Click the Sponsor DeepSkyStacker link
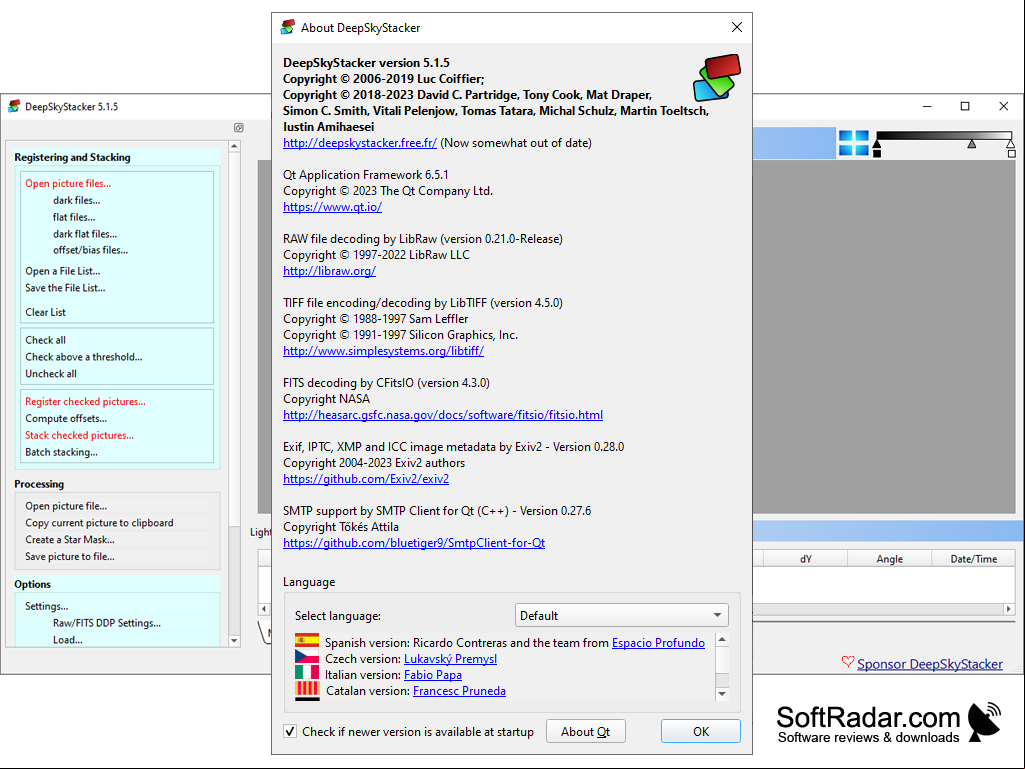This screenshot has width=1025, height=769. [930, 664]
